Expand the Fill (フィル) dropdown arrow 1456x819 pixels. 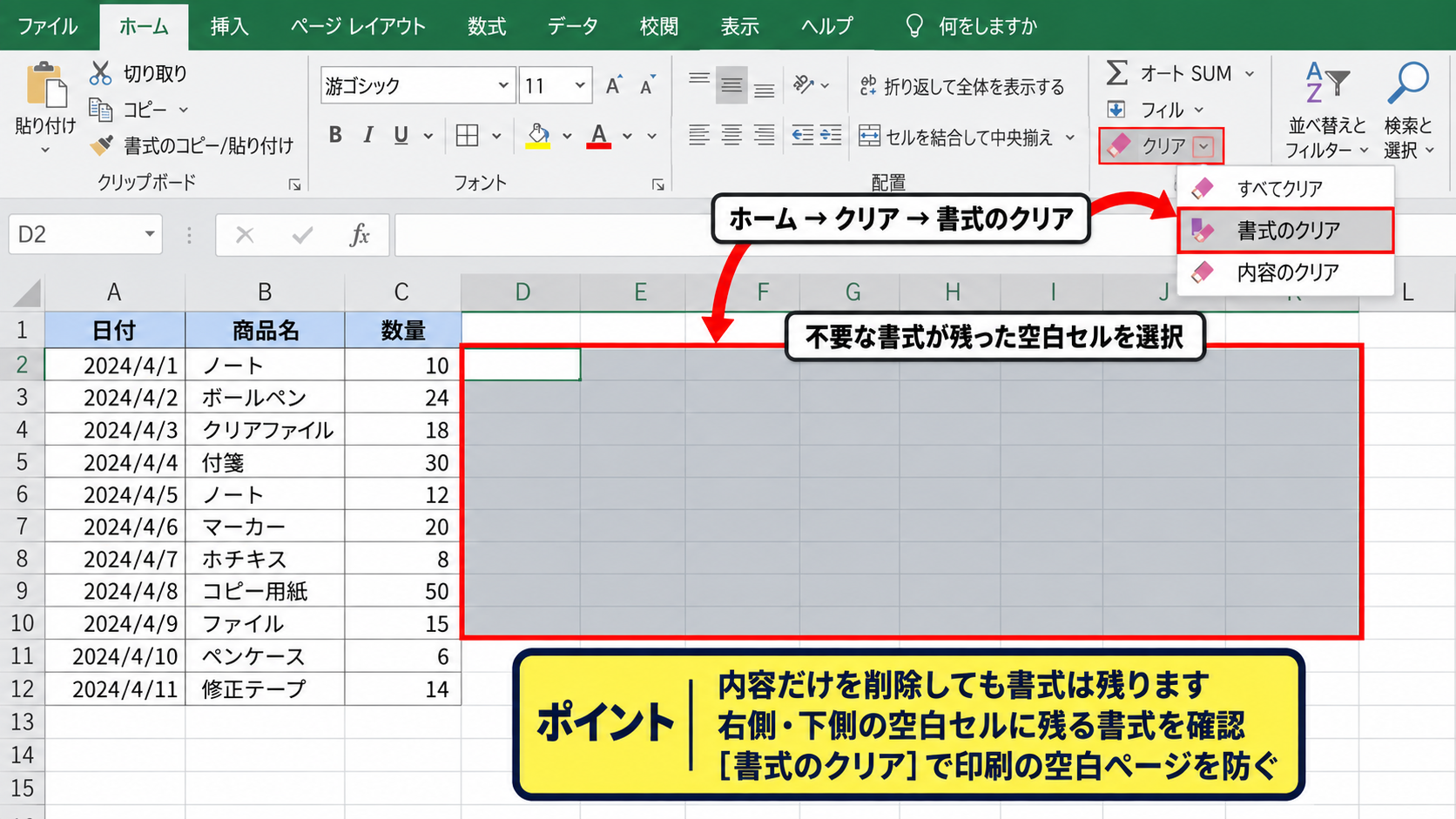point(1199,110)
